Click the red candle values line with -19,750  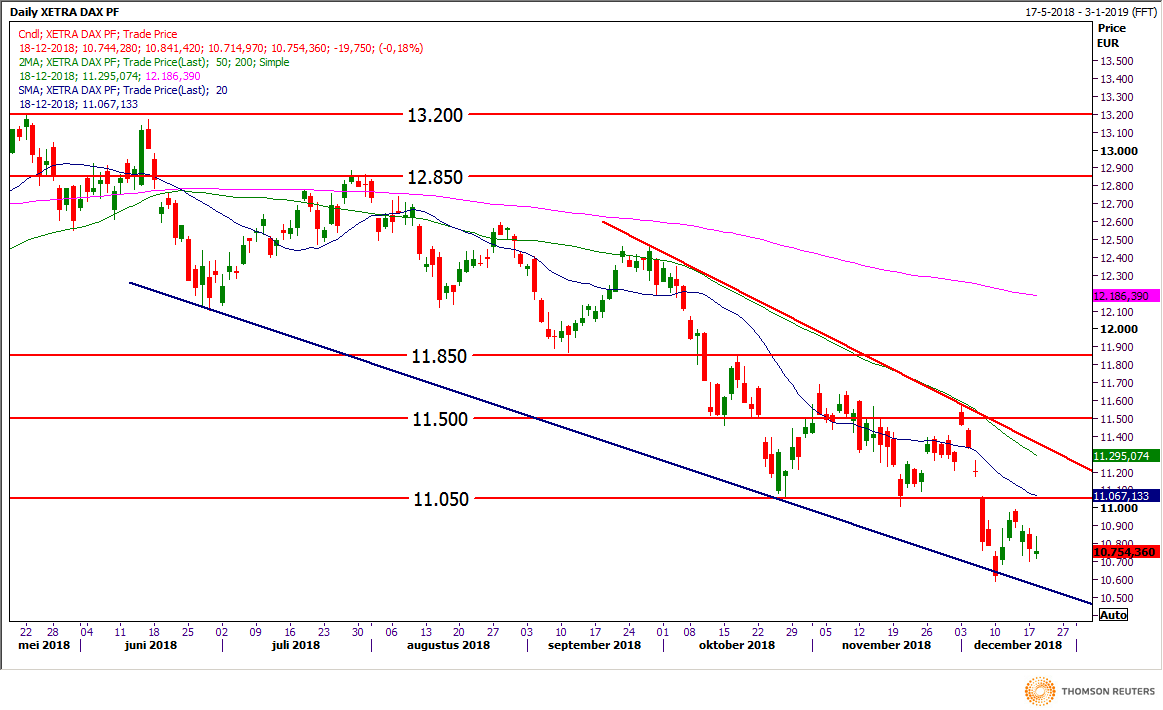point(221,48)
